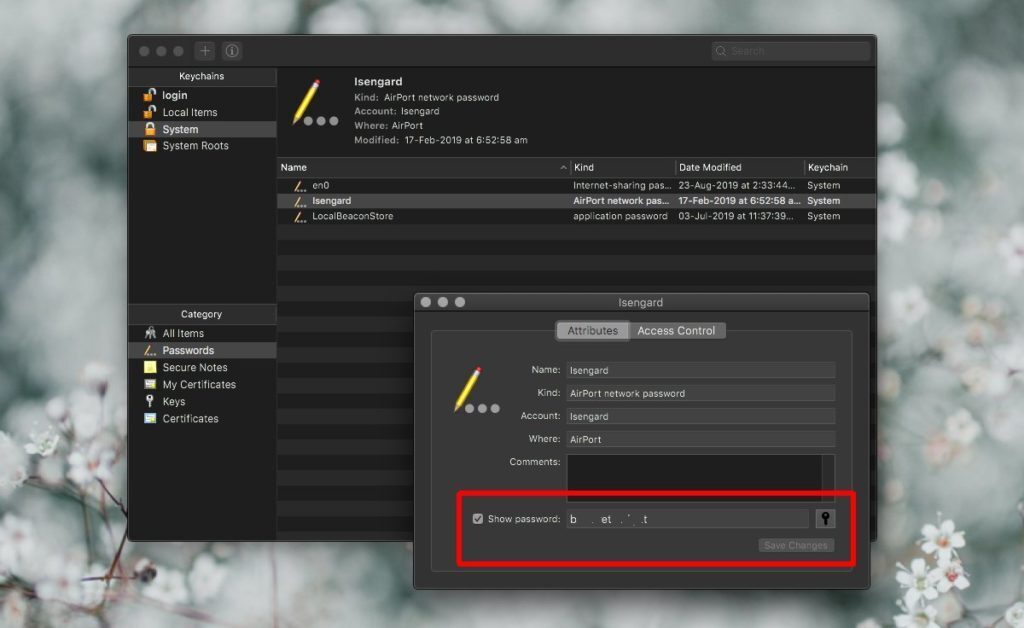This screenshot has height=628, width=1024.
Task: Select the Keys category
Action: pos(175,401)
